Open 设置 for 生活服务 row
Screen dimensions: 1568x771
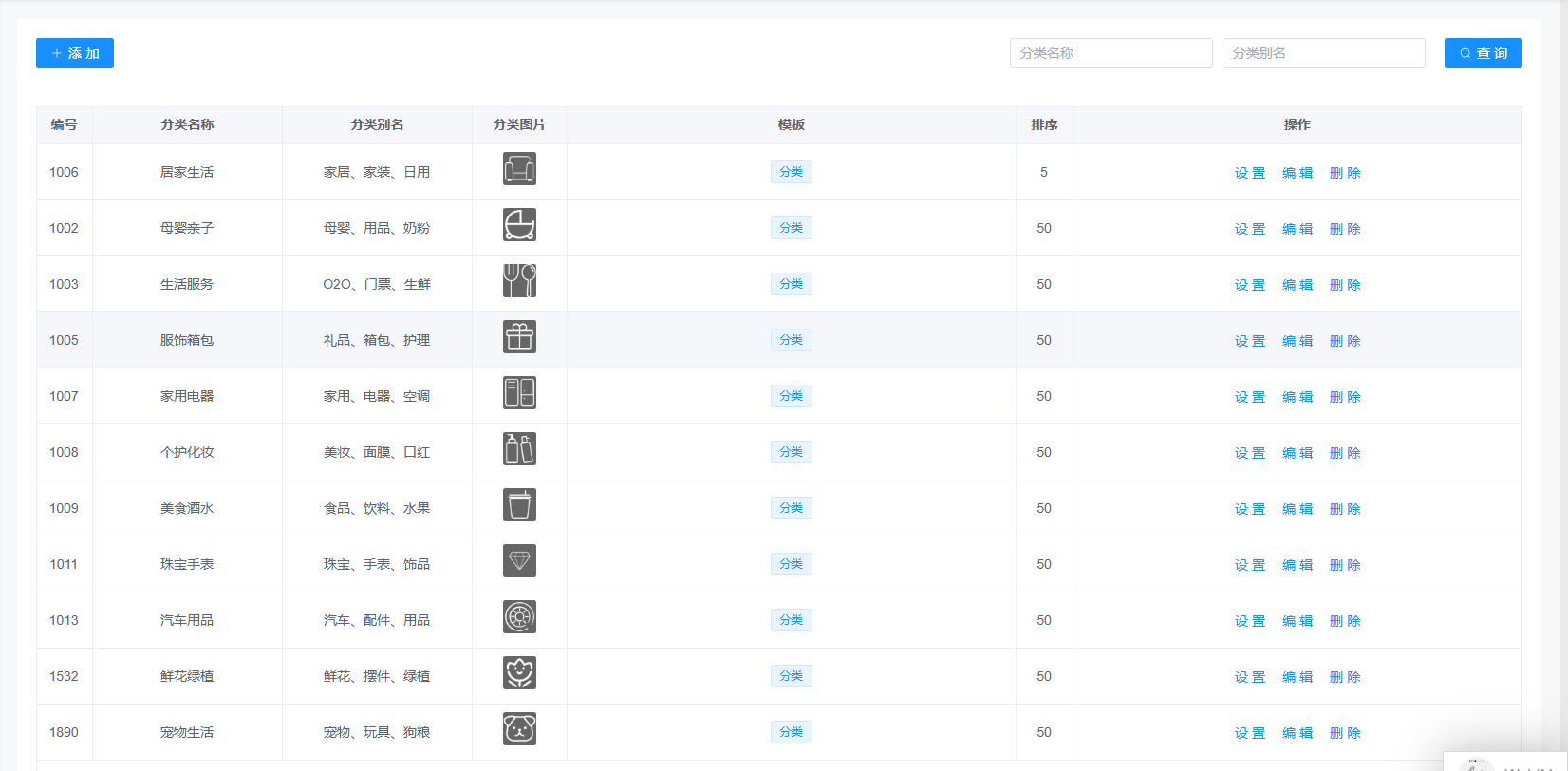coord(1250,285)
